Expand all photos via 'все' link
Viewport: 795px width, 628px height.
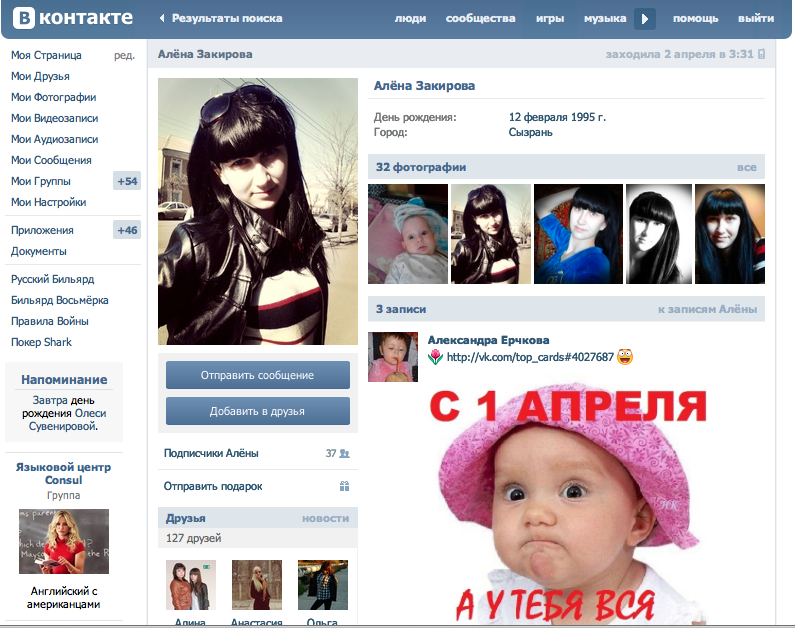[746, 167]
